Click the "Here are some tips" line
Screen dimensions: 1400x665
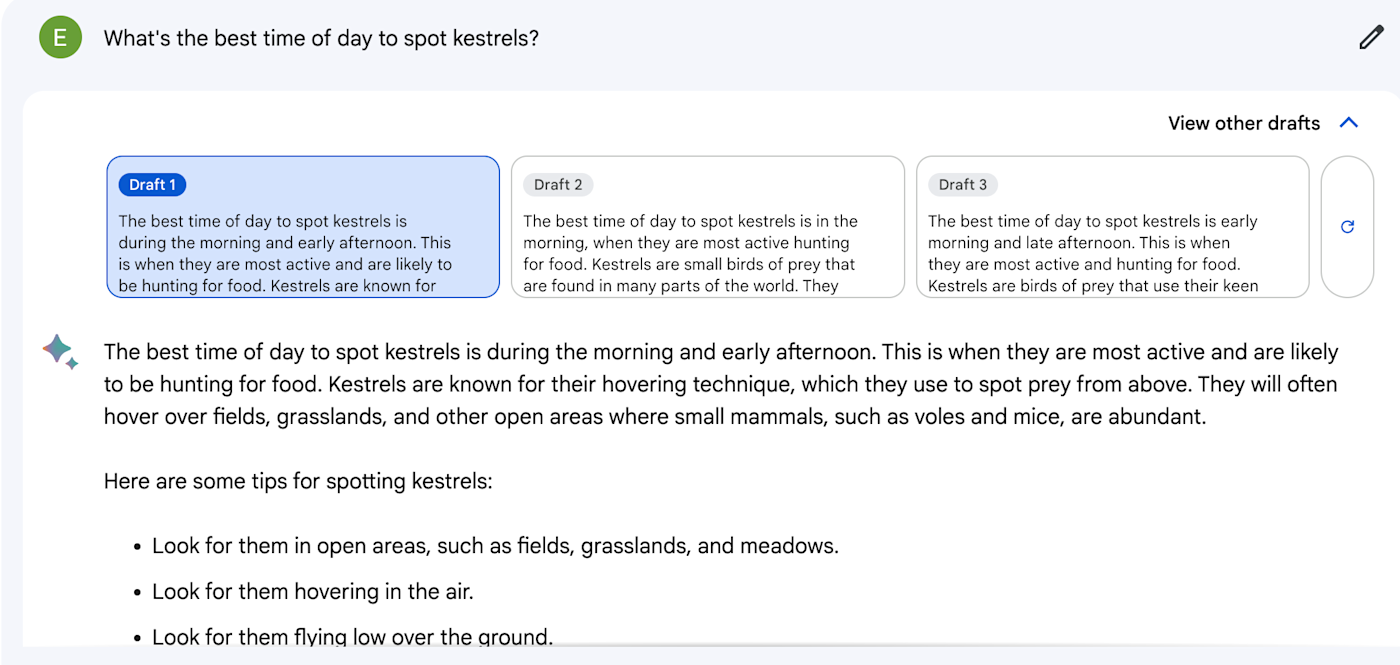[x=298, y=481]
